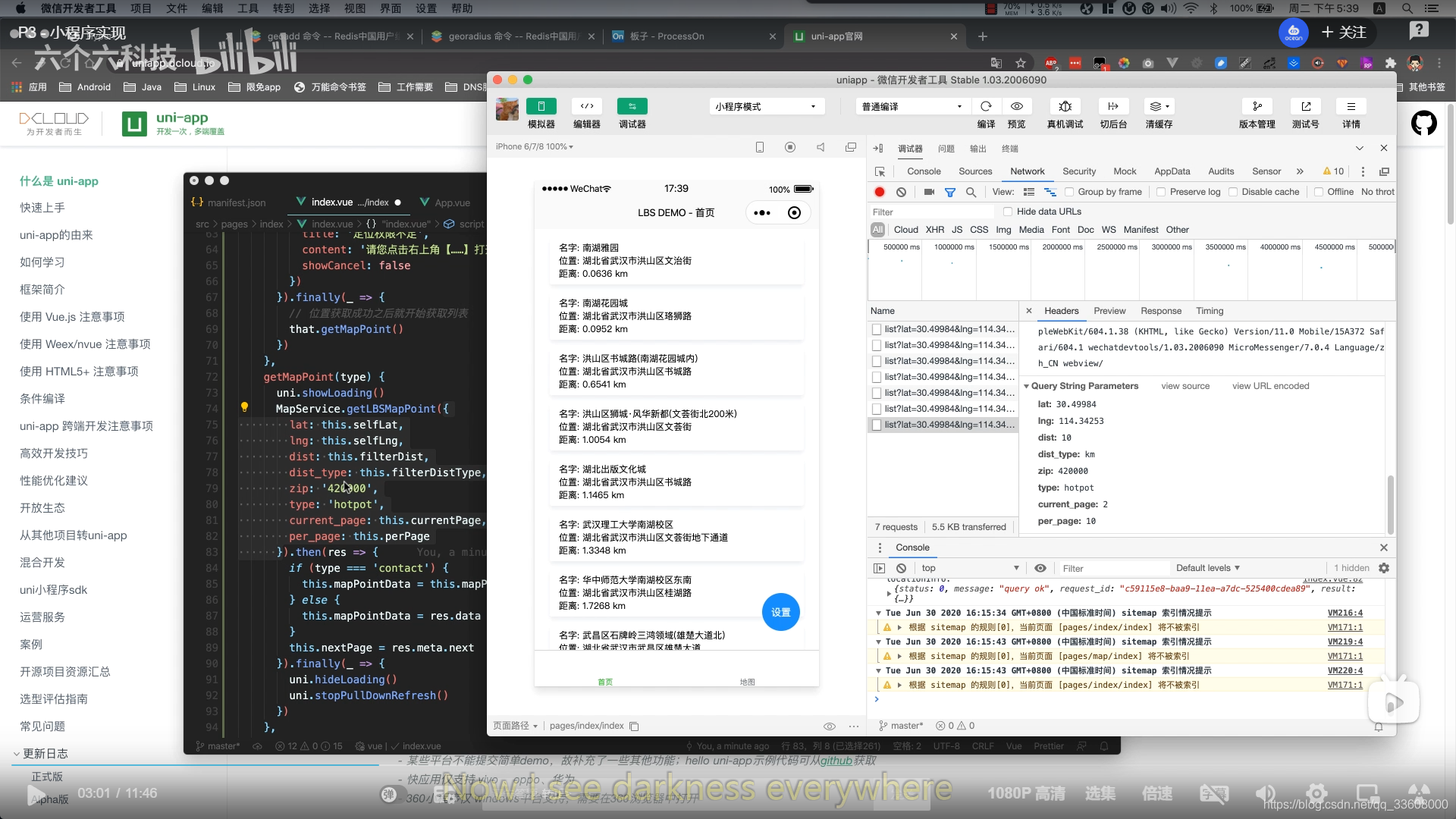Open 版本管理 version control icon
The height and width of the screenshot is (819, 1456).
1257,106
